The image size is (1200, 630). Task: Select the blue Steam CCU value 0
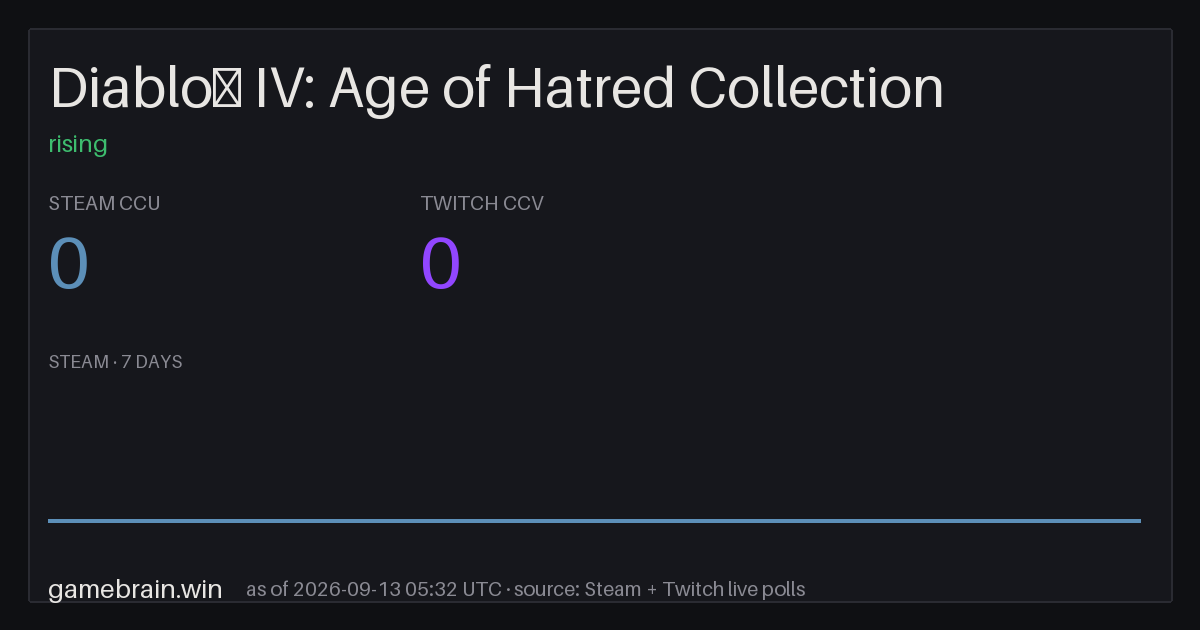pos(69,265)
